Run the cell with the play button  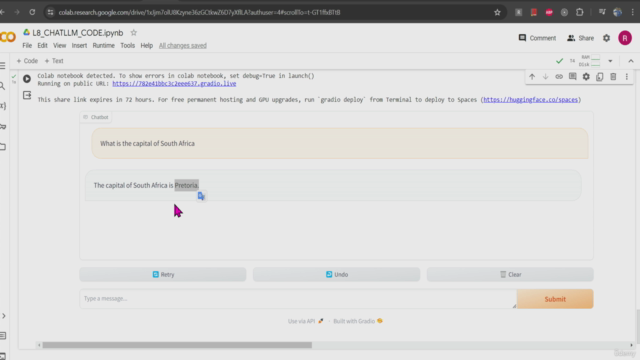click(x=27, y=78)
